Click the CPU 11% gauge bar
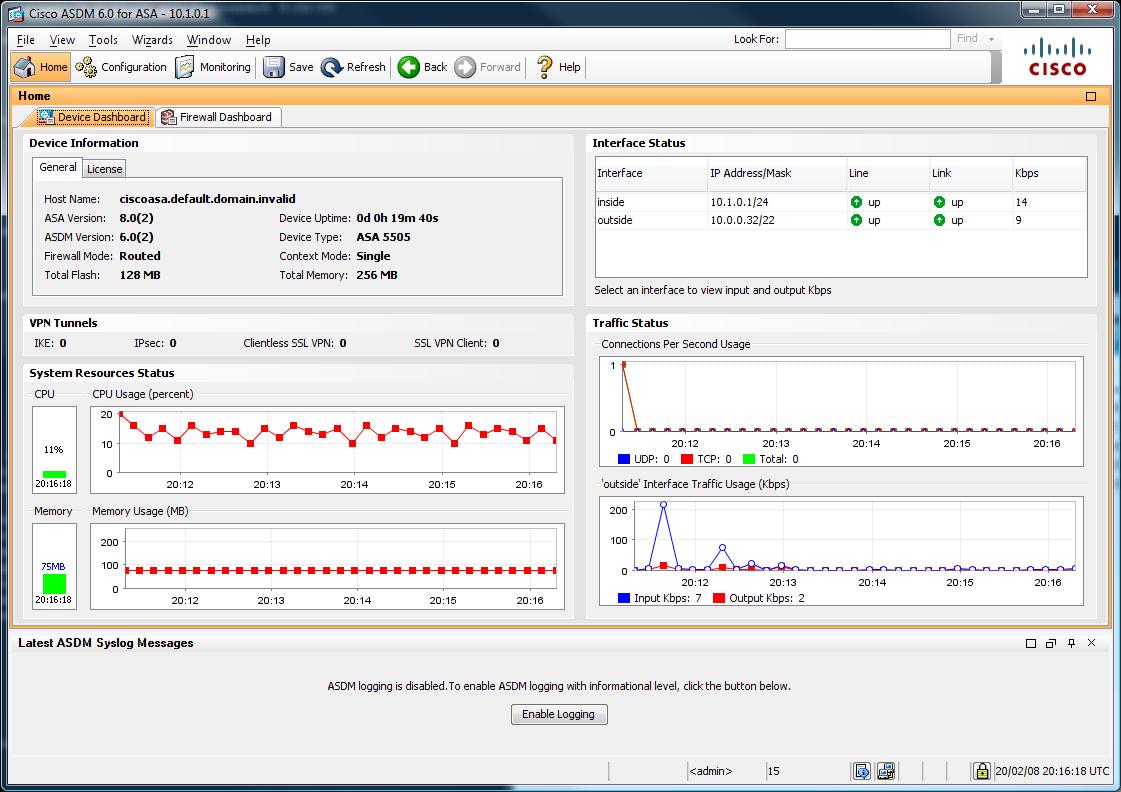The image size is (1121, 792). pos(54,474)
